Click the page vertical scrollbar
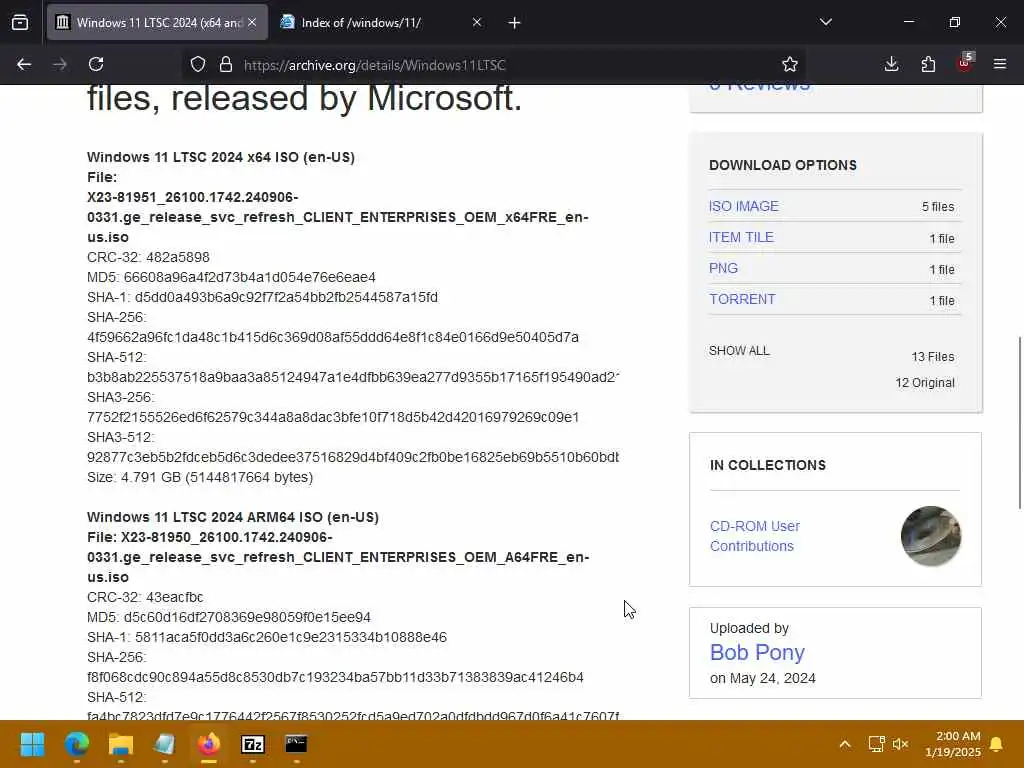 (x=1019, y=422)
